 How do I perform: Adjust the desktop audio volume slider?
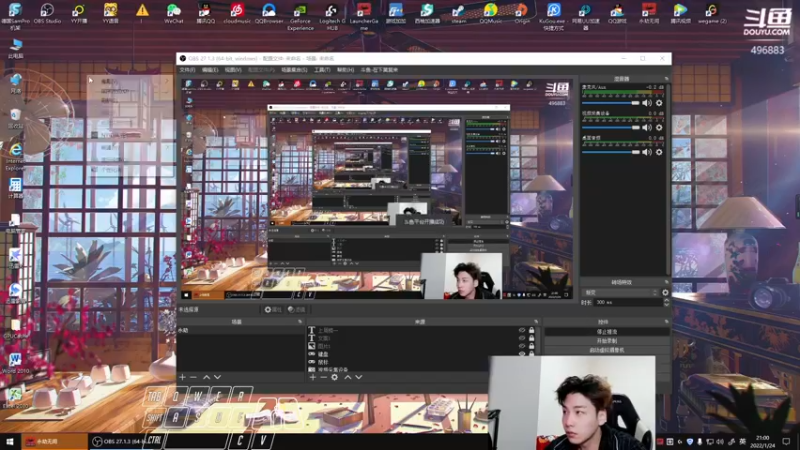(611, 152)
